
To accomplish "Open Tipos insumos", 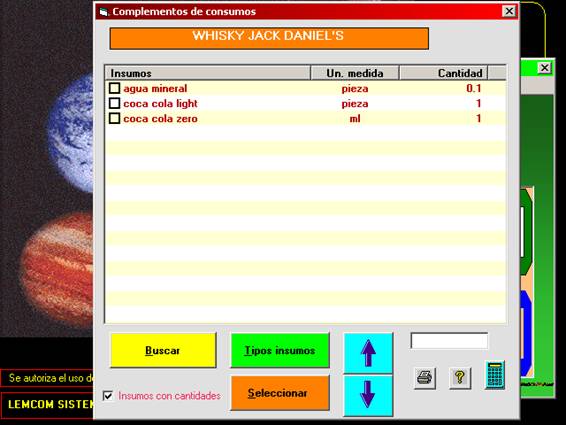I will coord(280,351).
